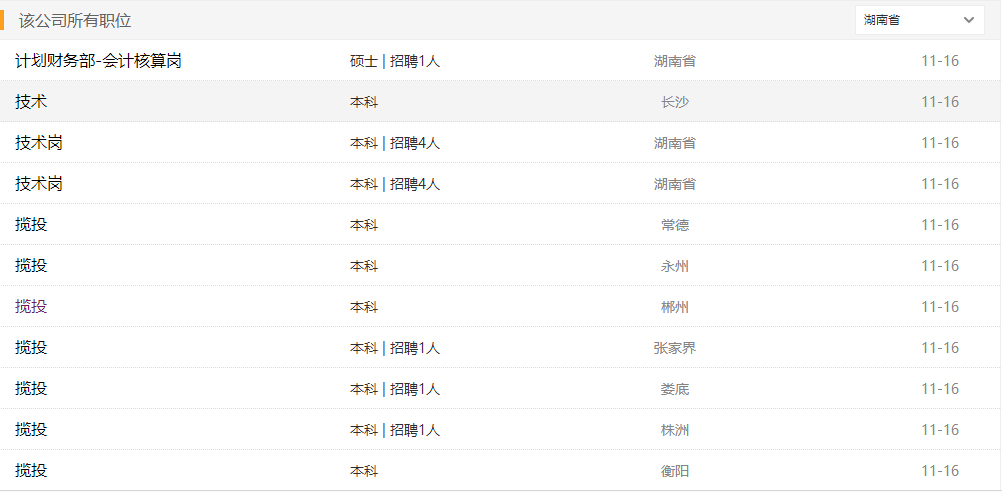
Task: Open the 计划财务部-会计核算岗 job posting
Action: point(98,61)
